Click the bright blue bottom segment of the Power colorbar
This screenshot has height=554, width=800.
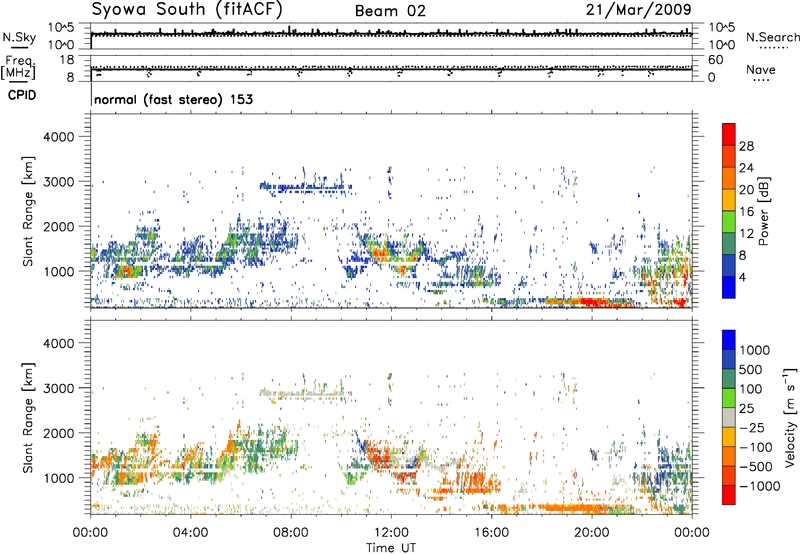tap(729, 287)
